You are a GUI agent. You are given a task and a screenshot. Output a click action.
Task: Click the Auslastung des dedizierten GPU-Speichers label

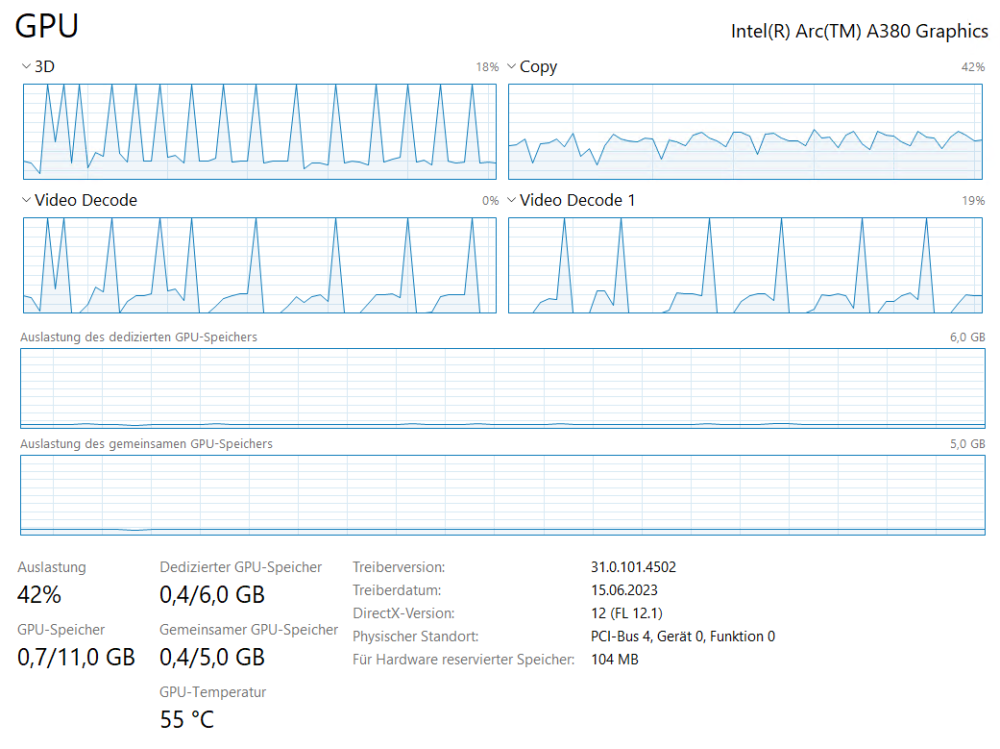[138, 337]
